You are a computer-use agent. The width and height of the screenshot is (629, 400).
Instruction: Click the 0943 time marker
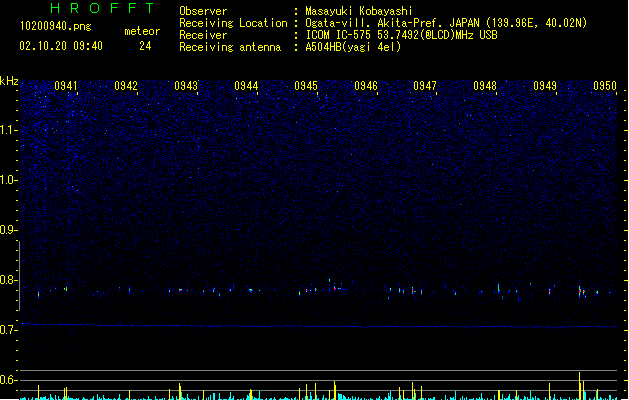186,86
